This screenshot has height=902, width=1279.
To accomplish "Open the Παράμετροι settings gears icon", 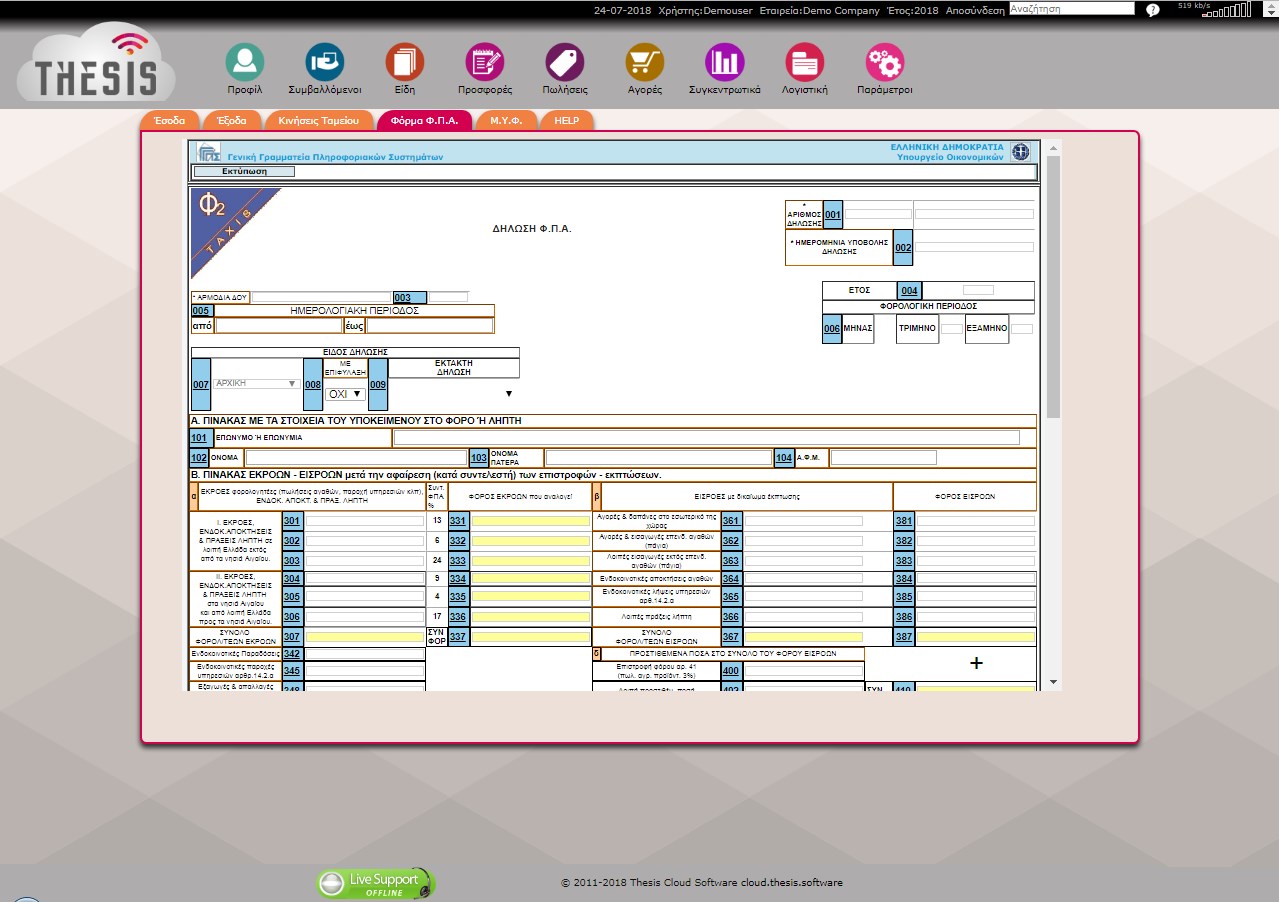I will [x=885, y=63].
